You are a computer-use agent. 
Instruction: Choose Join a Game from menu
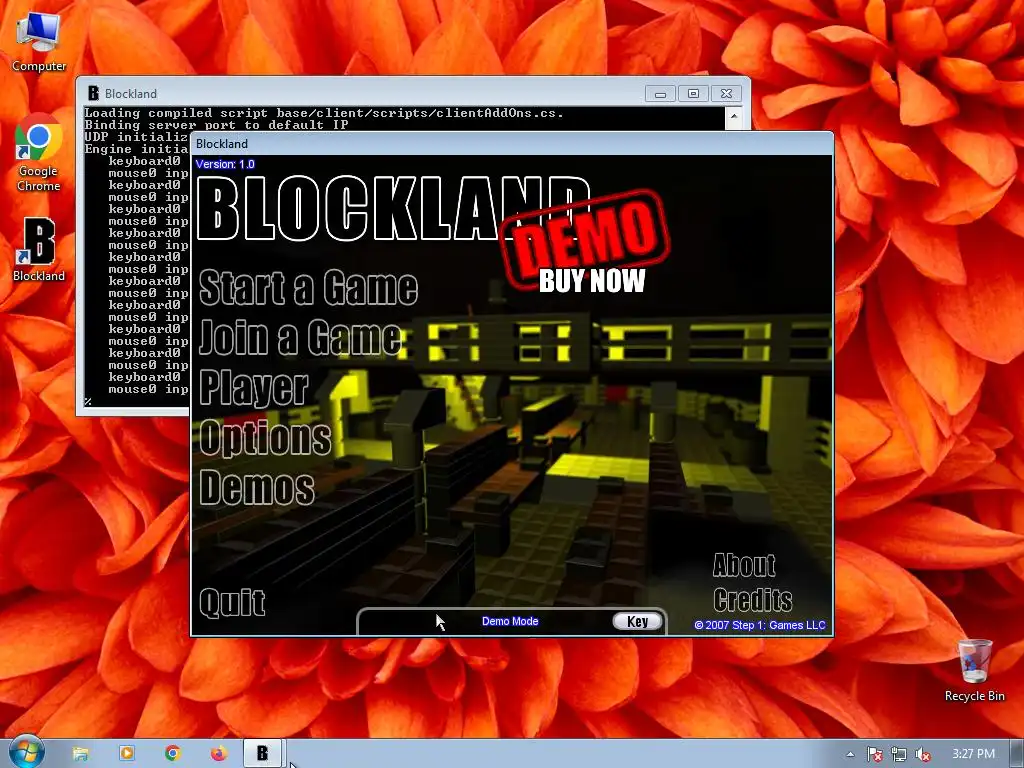pyautogui.click(x=300, y=338)
